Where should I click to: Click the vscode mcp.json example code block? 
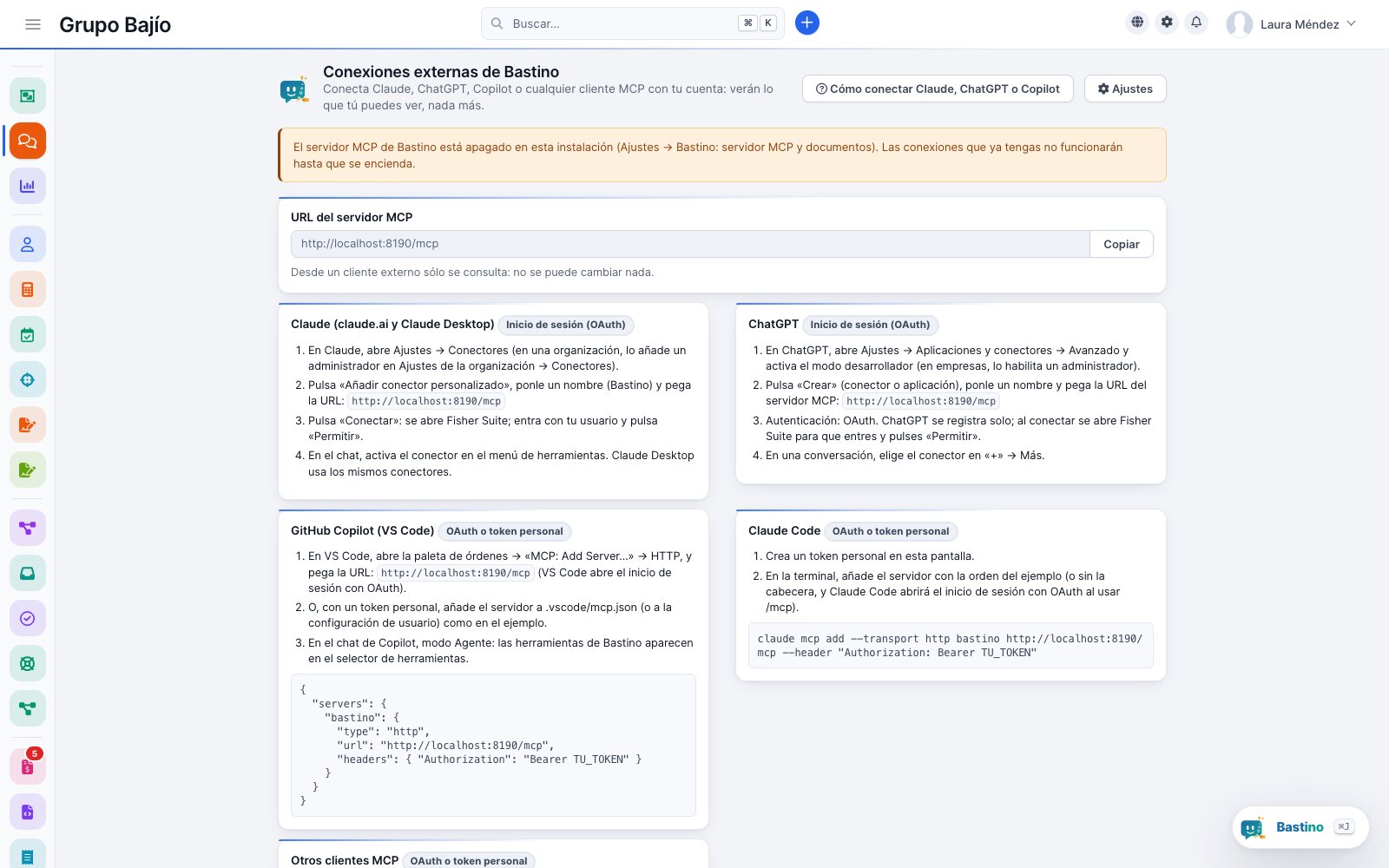click(x=493, y=745)
